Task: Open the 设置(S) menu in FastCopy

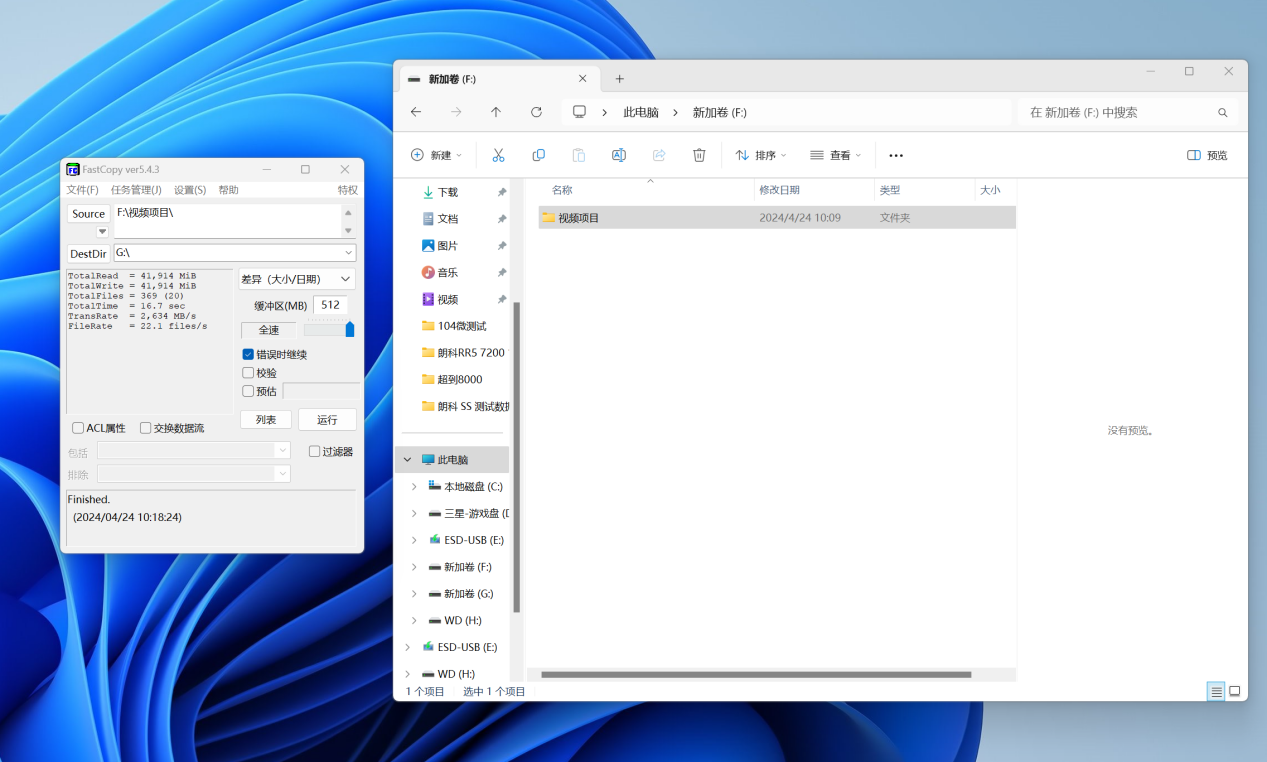Action: (x=190, y=190)
